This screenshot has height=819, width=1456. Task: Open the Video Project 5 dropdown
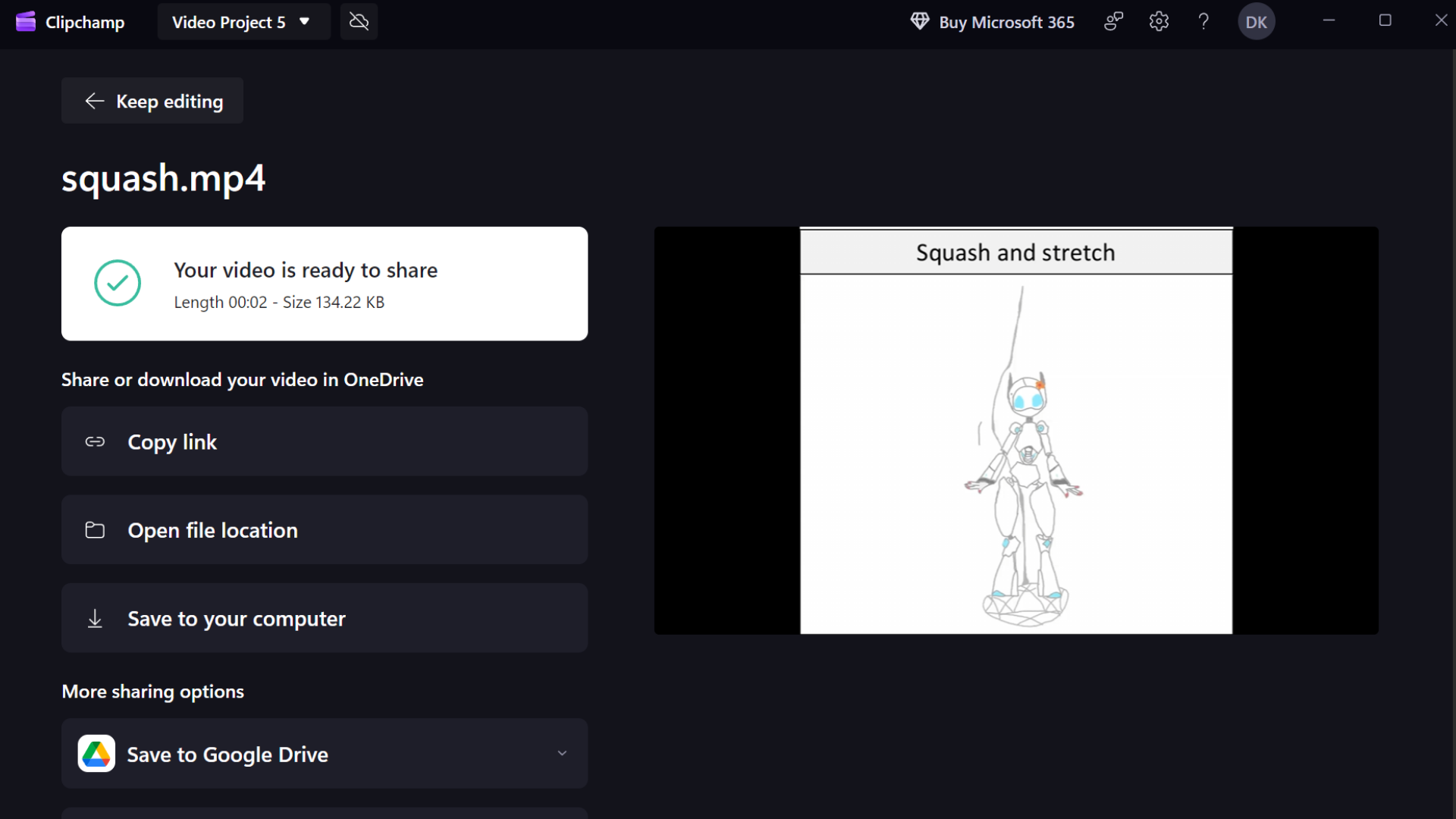243,22
